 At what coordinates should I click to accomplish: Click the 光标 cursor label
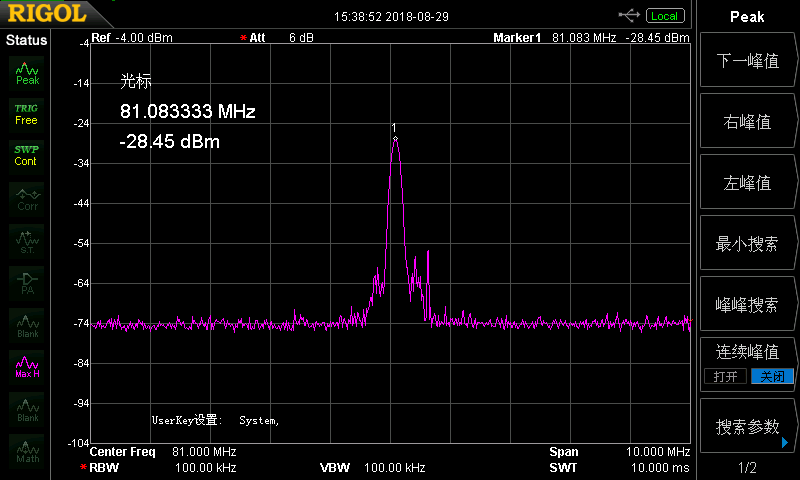click(x=136, y=81)
